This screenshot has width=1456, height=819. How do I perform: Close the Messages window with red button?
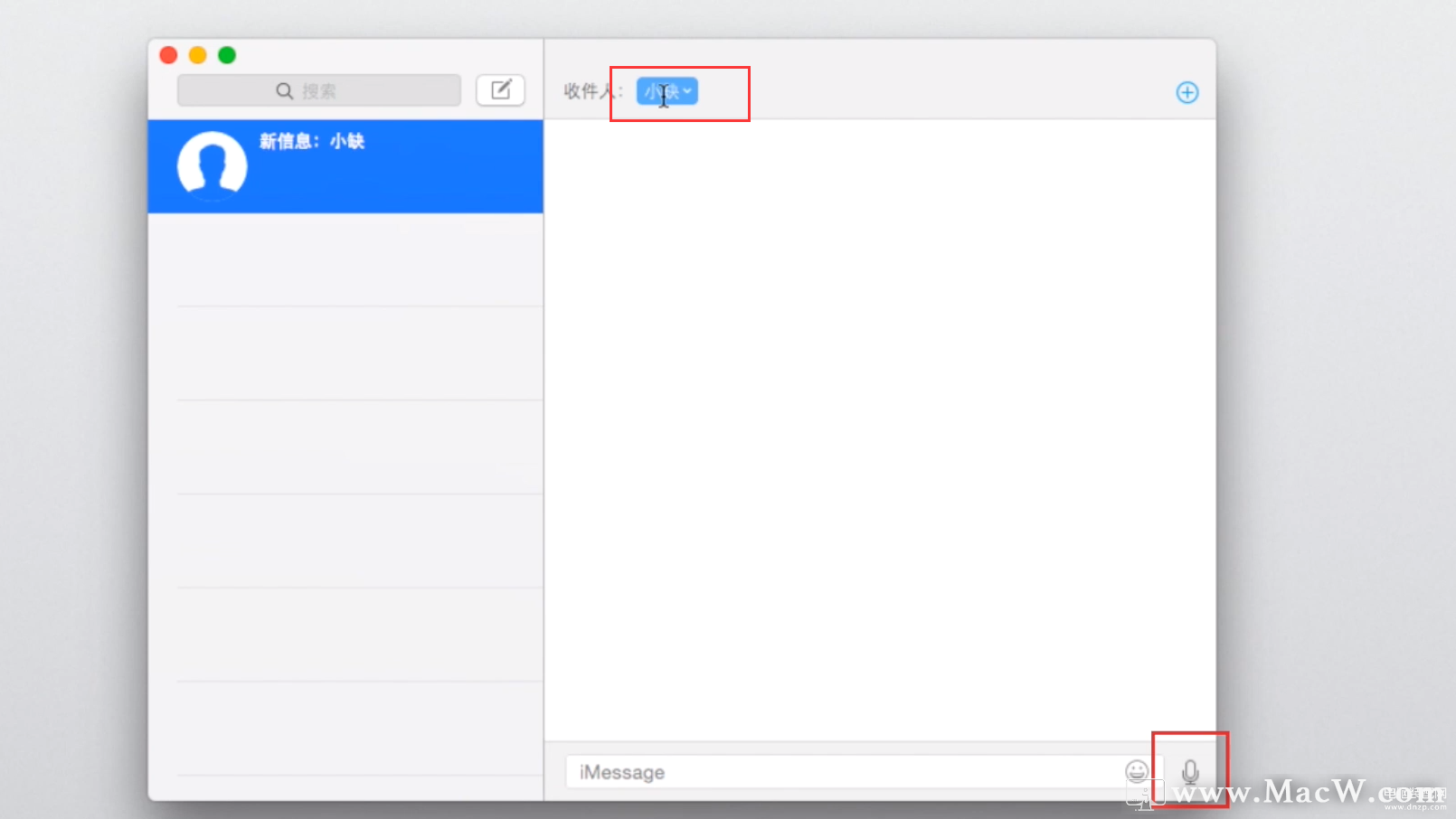click(168, 55)
